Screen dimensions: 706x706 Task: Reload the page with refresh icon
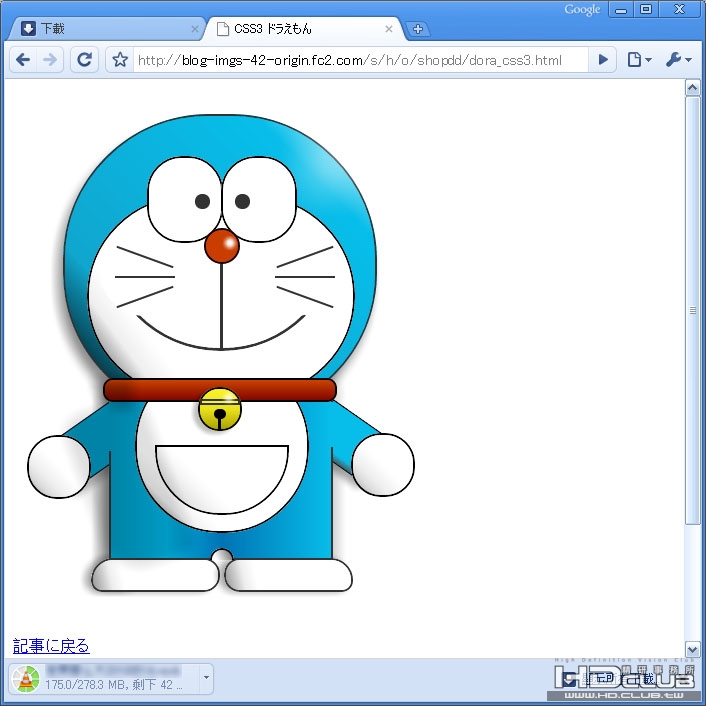click(84, 59)
